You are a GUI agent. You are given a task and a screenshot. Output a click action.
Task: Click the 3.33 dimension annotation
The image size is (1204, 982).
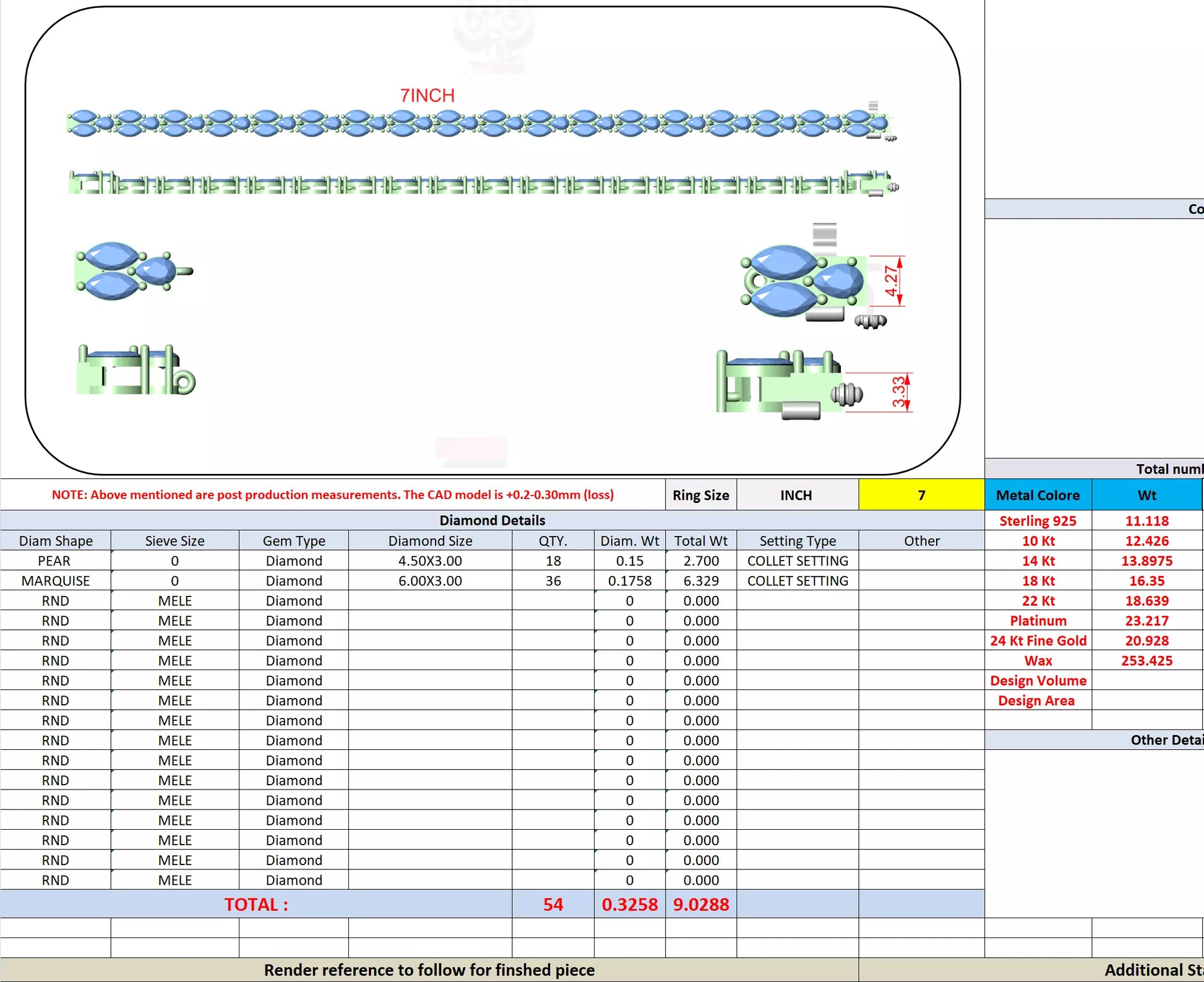898,392
